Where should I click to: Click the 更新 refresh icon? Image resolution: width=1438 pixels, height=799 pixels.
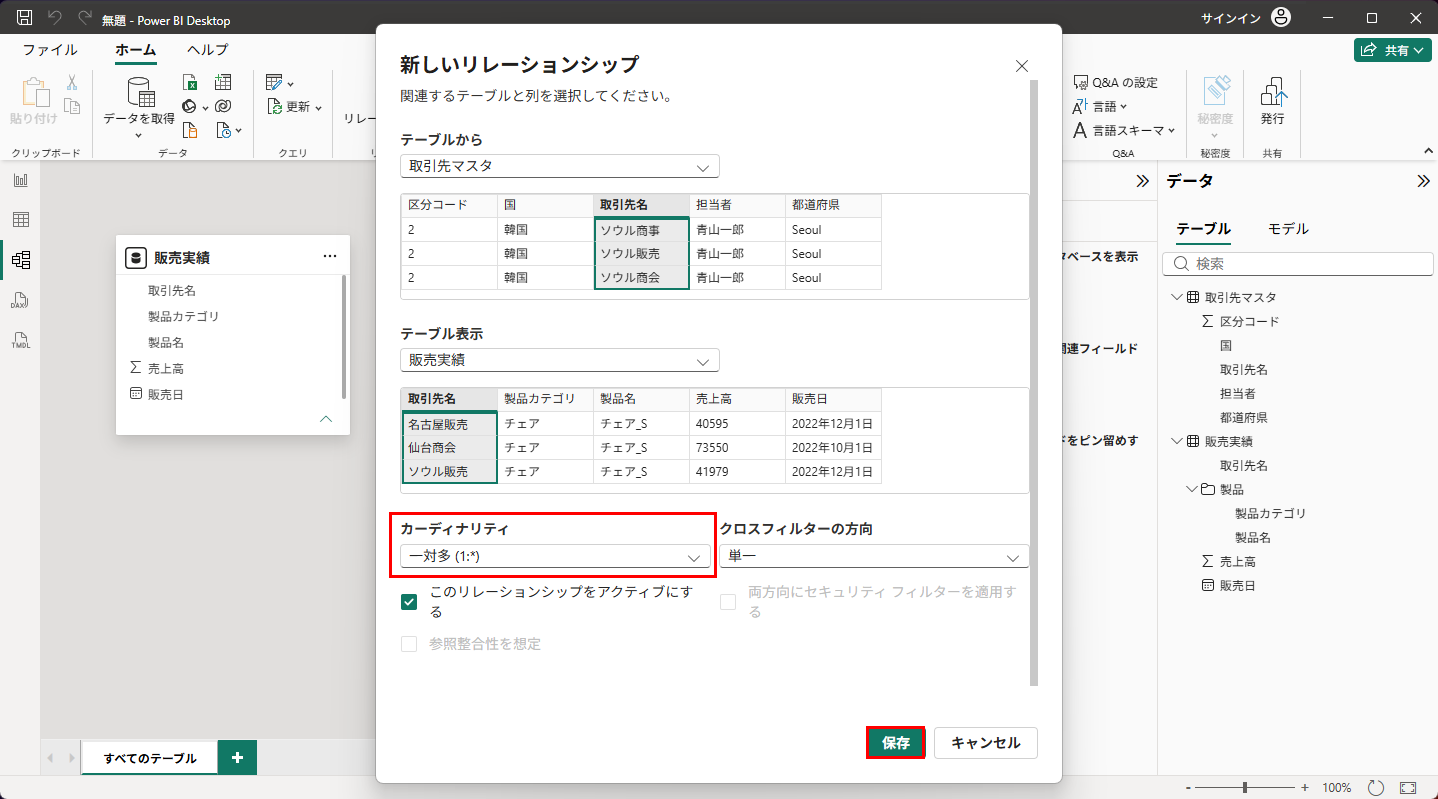[275, 107]
